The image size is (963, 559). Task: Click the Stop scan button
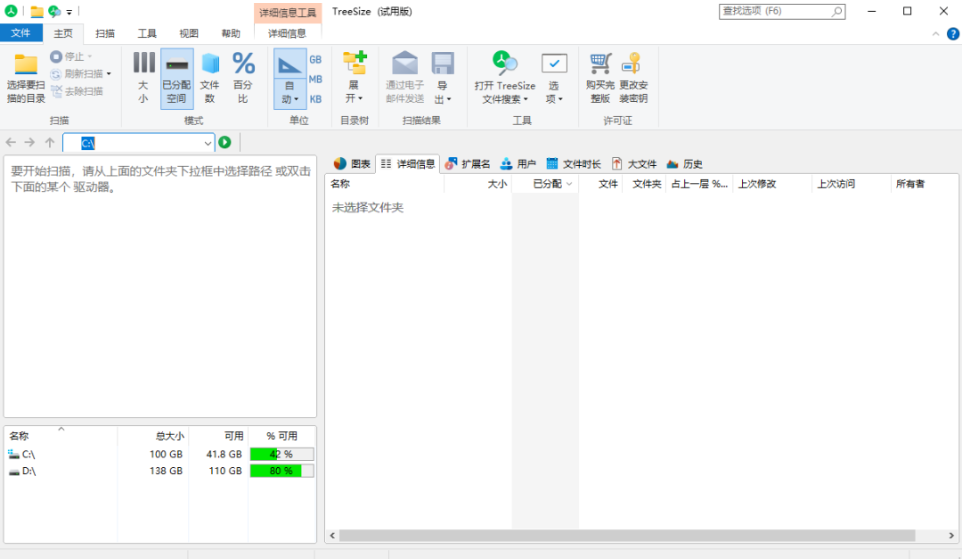click(71, 57)
